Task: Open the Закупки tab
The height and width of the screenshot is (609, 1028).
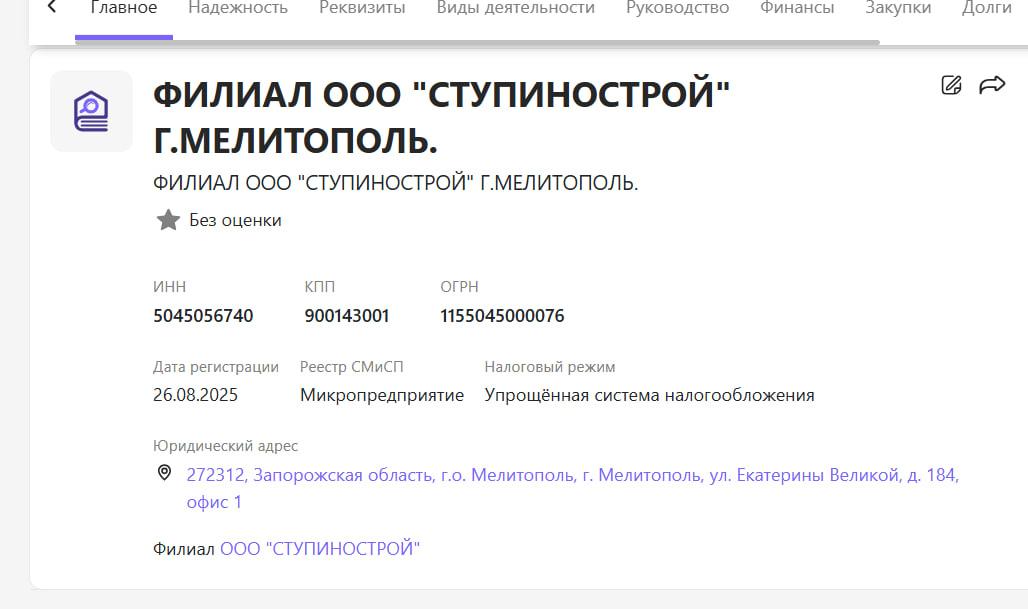Action: [x=898, y=9]
